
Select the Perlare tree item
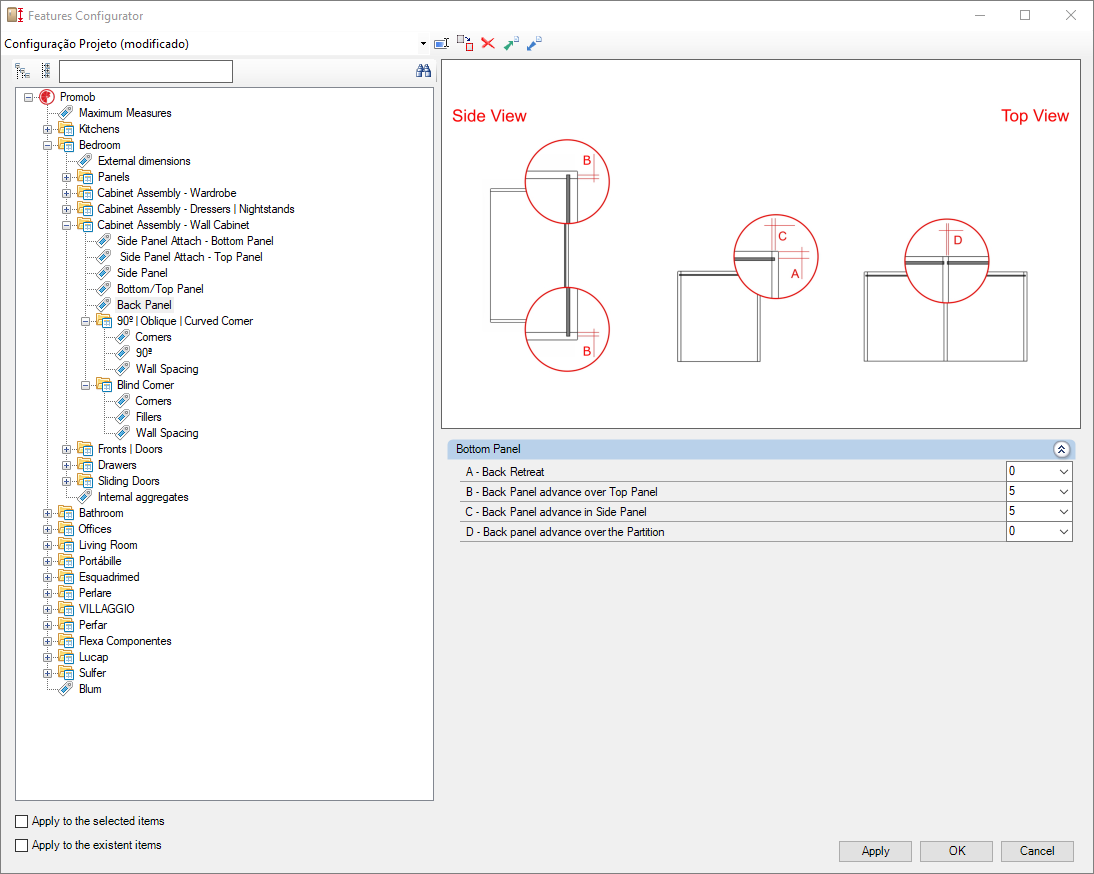click(x=95, y=593)
